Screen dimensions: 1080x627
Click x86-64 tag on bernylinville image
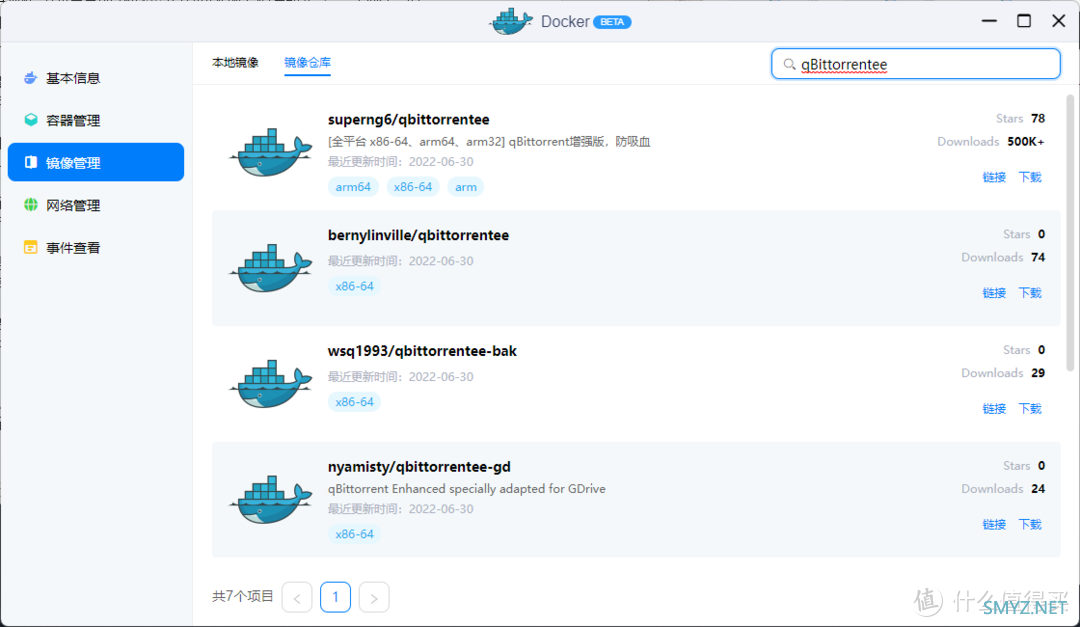tap(354, 286)
